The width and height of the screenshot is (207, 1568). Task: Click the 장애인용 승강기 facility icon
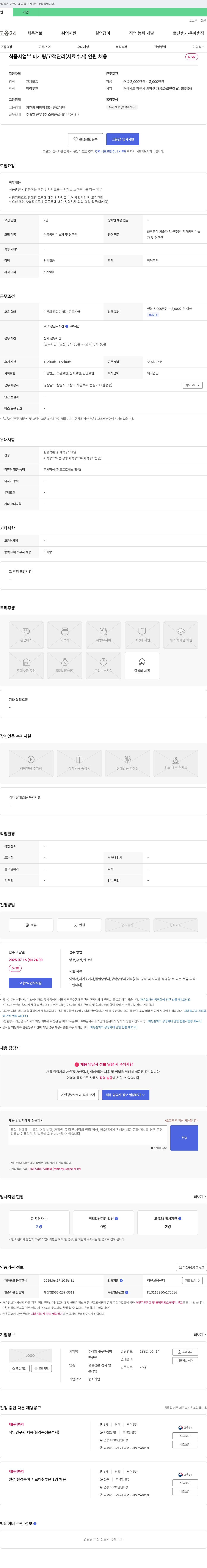click(x=80, y=763)
